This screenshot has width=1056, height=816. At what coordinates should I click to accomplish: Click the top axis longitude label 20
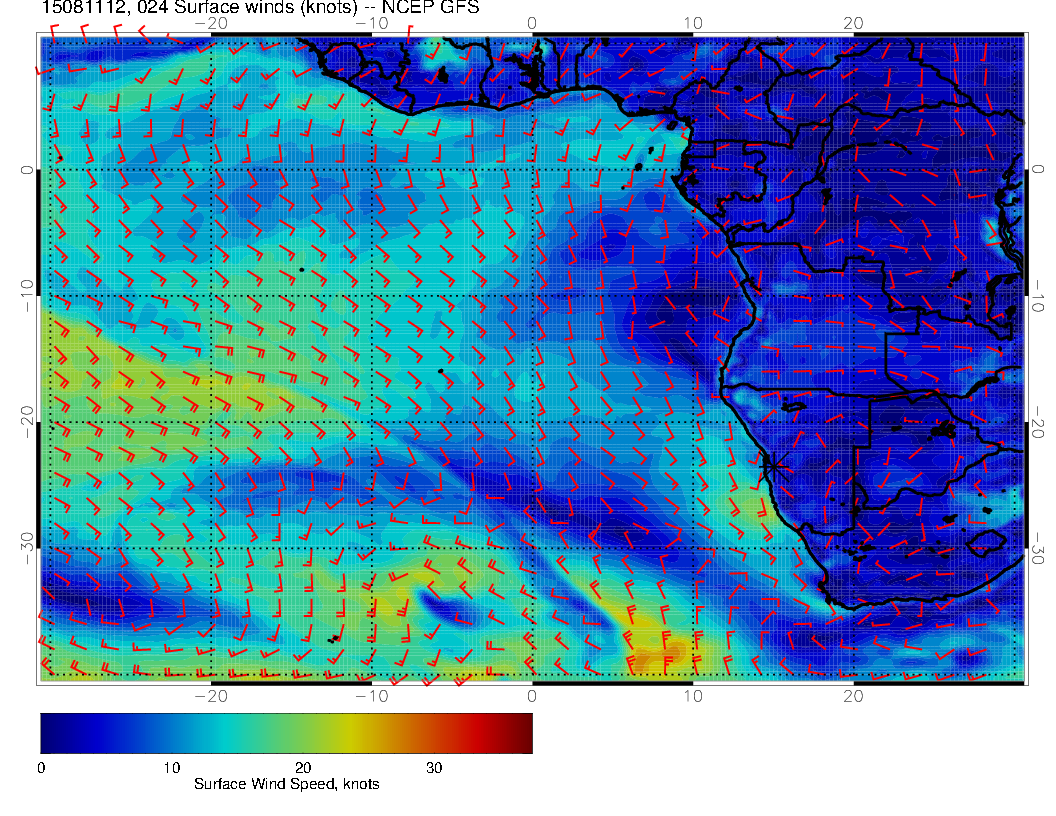pyautogui.click(x=853, y=24)
